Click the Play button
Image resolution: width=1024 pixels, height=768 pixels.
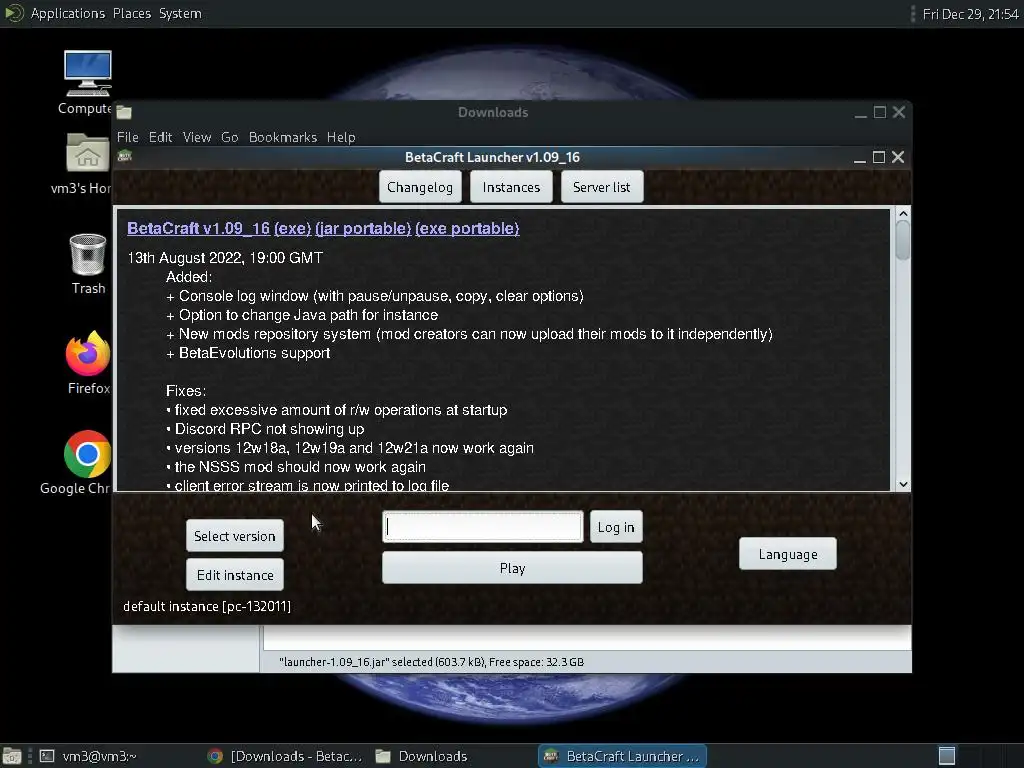point(512,568)
